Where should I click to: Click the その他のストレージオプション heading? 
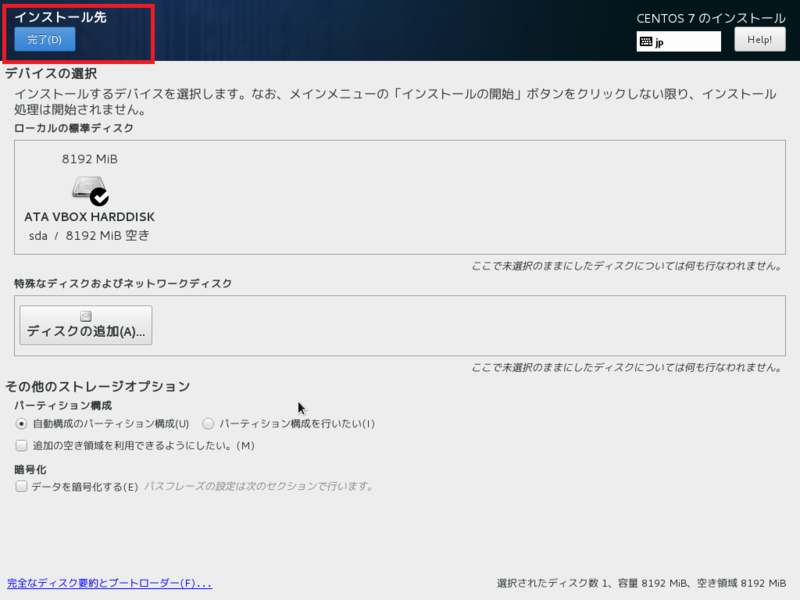point(97,386)
